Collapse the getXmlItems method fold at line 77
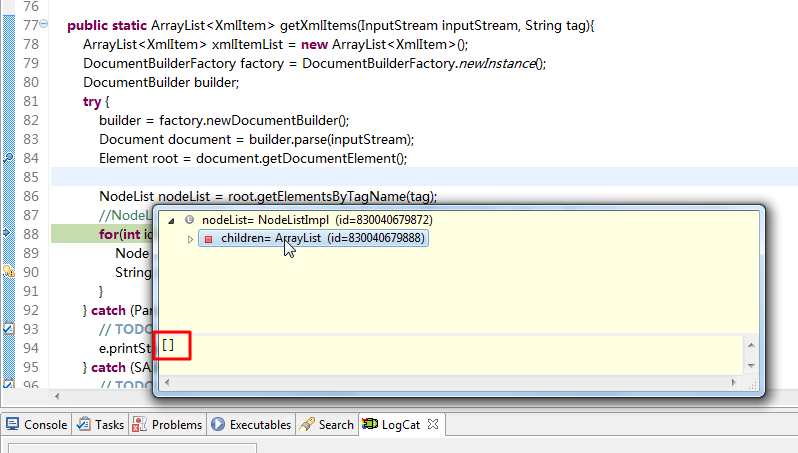798x453 pixels. click(44, 23)
